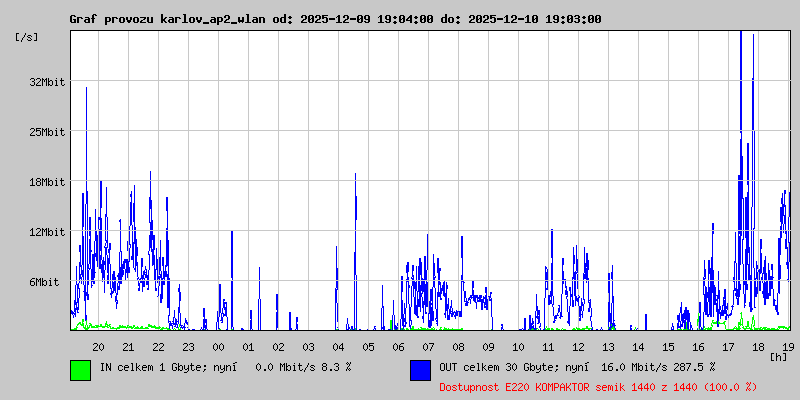Viewport: 800px width, 400px height.
Task: Click the '25Mbit' y-axis label
Action: coord(47,132)
